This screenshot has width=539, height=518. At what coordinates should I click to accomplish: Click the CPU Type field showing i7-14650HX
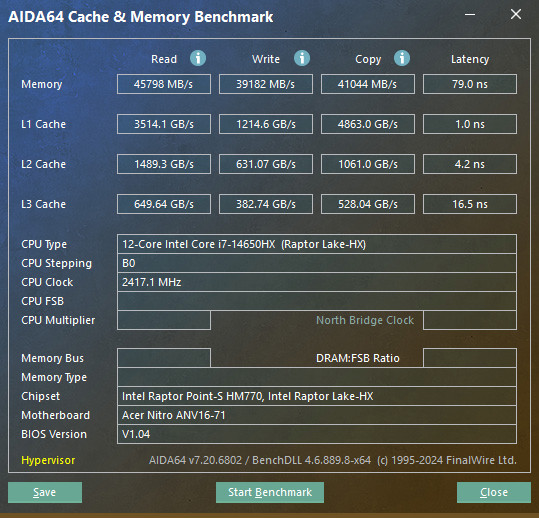(x=317, y=244)
